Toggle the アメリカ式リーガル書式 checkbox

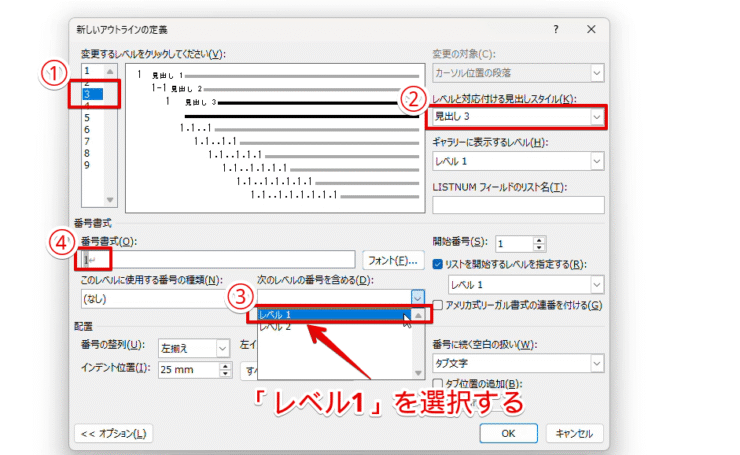pyautogui.click(x=437, y=305)
